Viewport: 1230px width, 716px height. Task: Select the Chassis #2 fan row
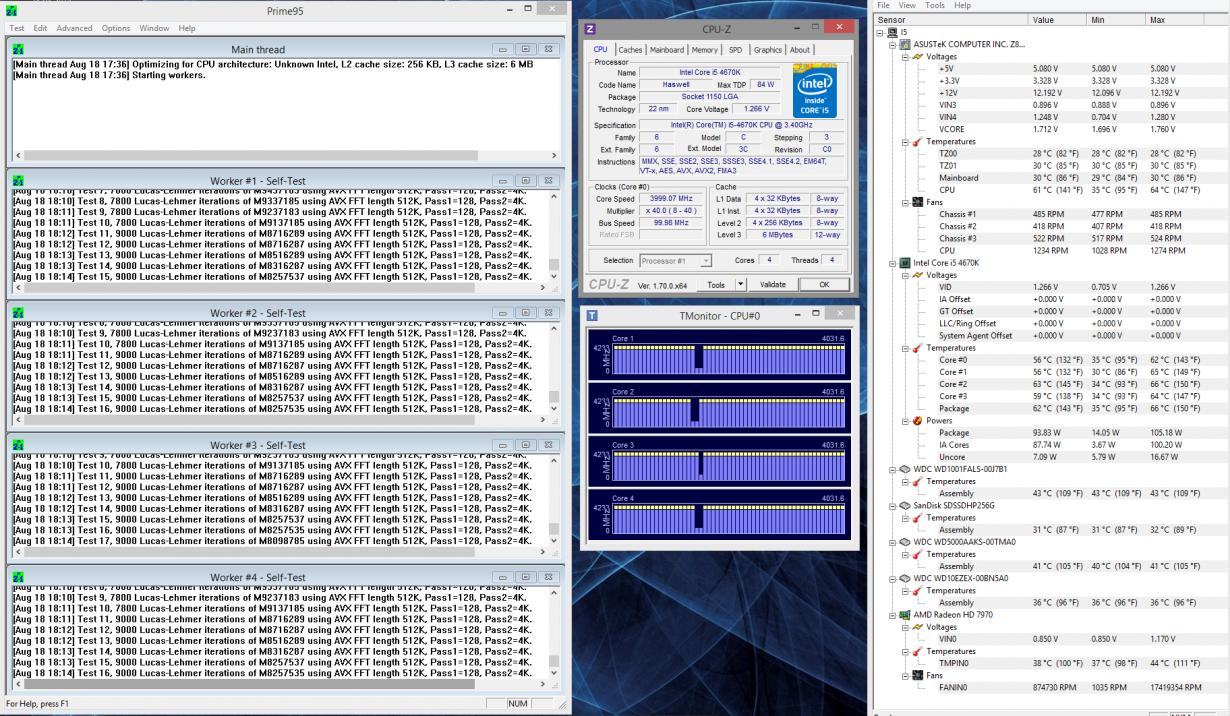[x=1052, y=226]
